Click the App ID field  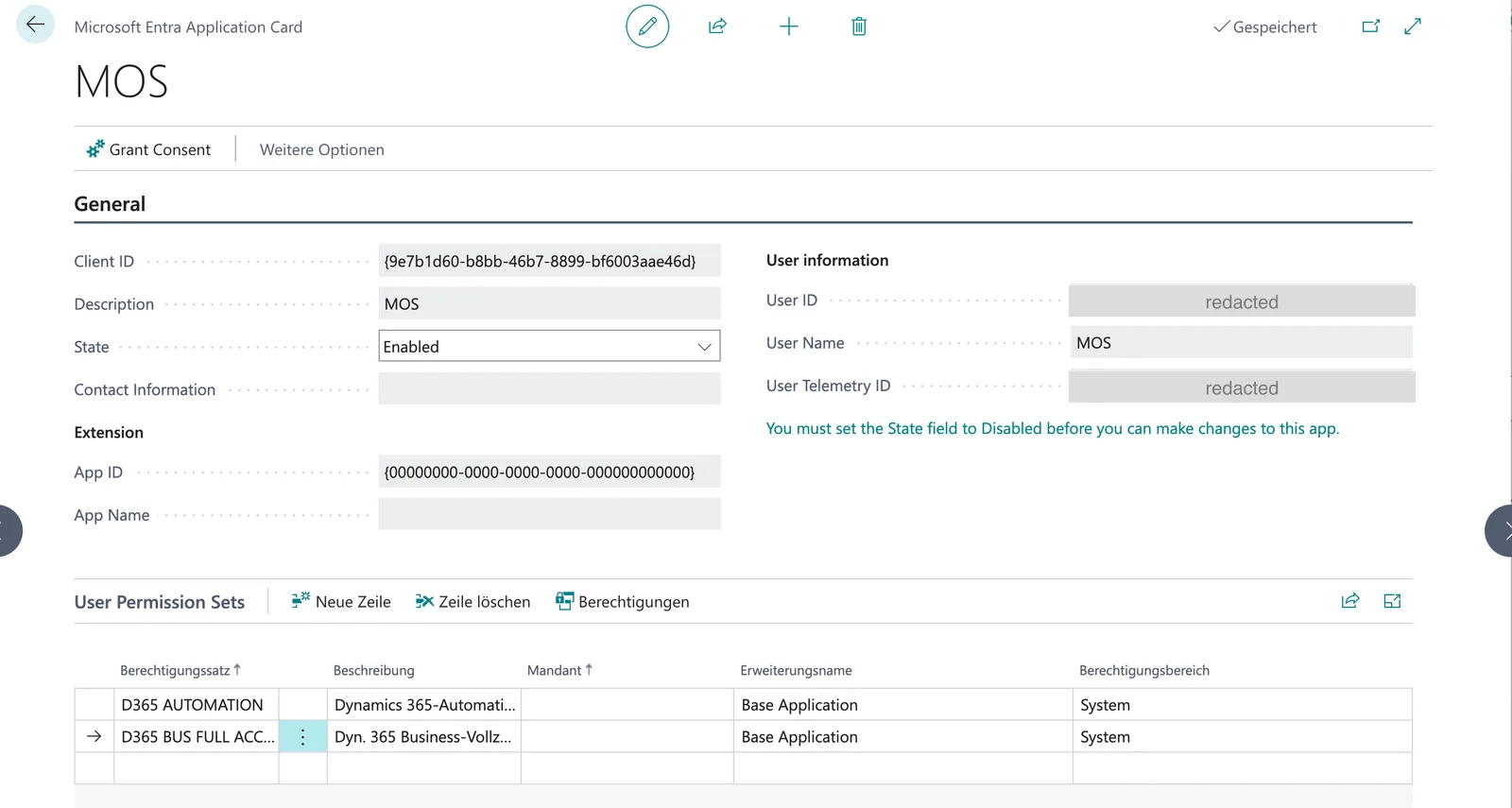pyautogui.click(x=549, y=472)
